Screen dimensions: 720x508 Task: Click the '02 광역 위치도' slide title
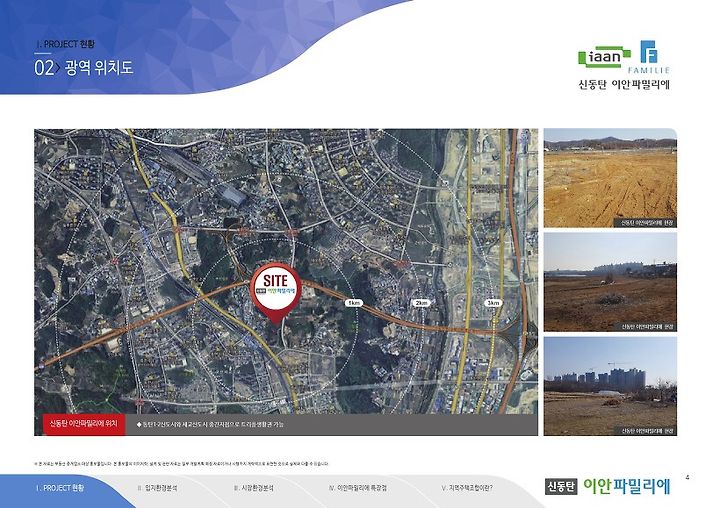point(84,68)
